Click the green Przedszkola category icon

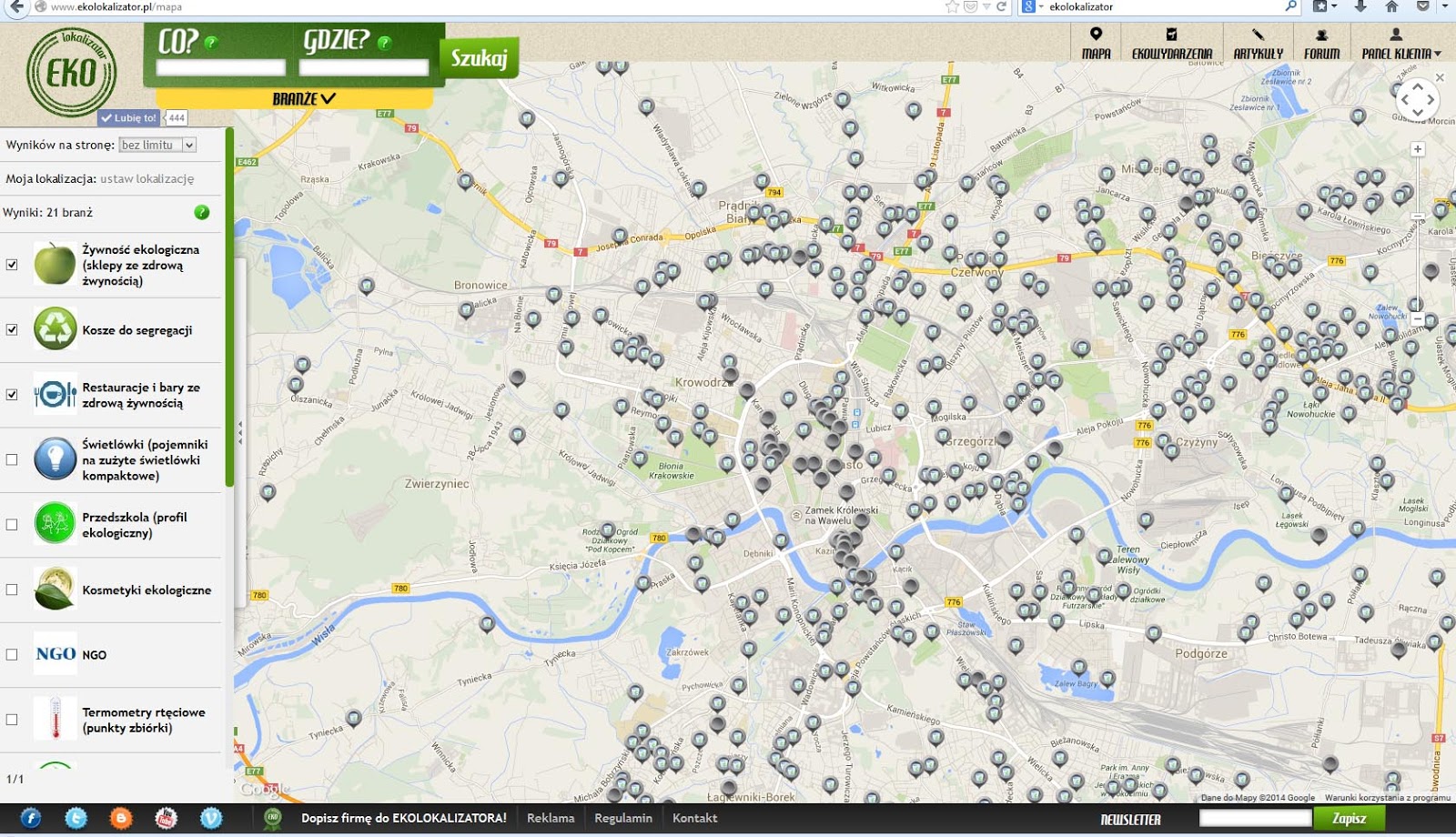pyautogui.click(x=55, y=524)
